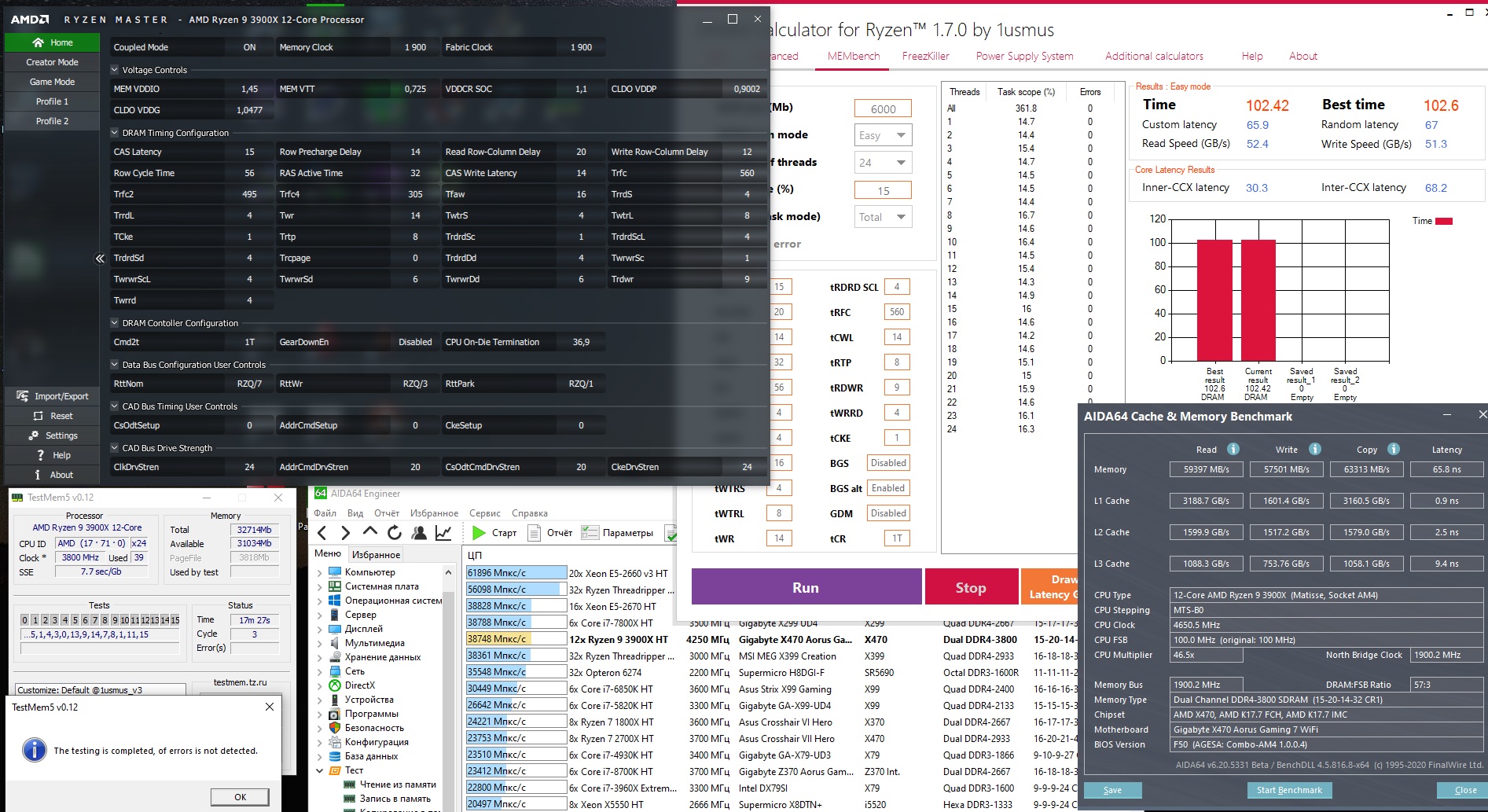The image size is (1488, 812).
Task: Click AIDA64 back navigation arrow
Action: (x=322, y=533)
